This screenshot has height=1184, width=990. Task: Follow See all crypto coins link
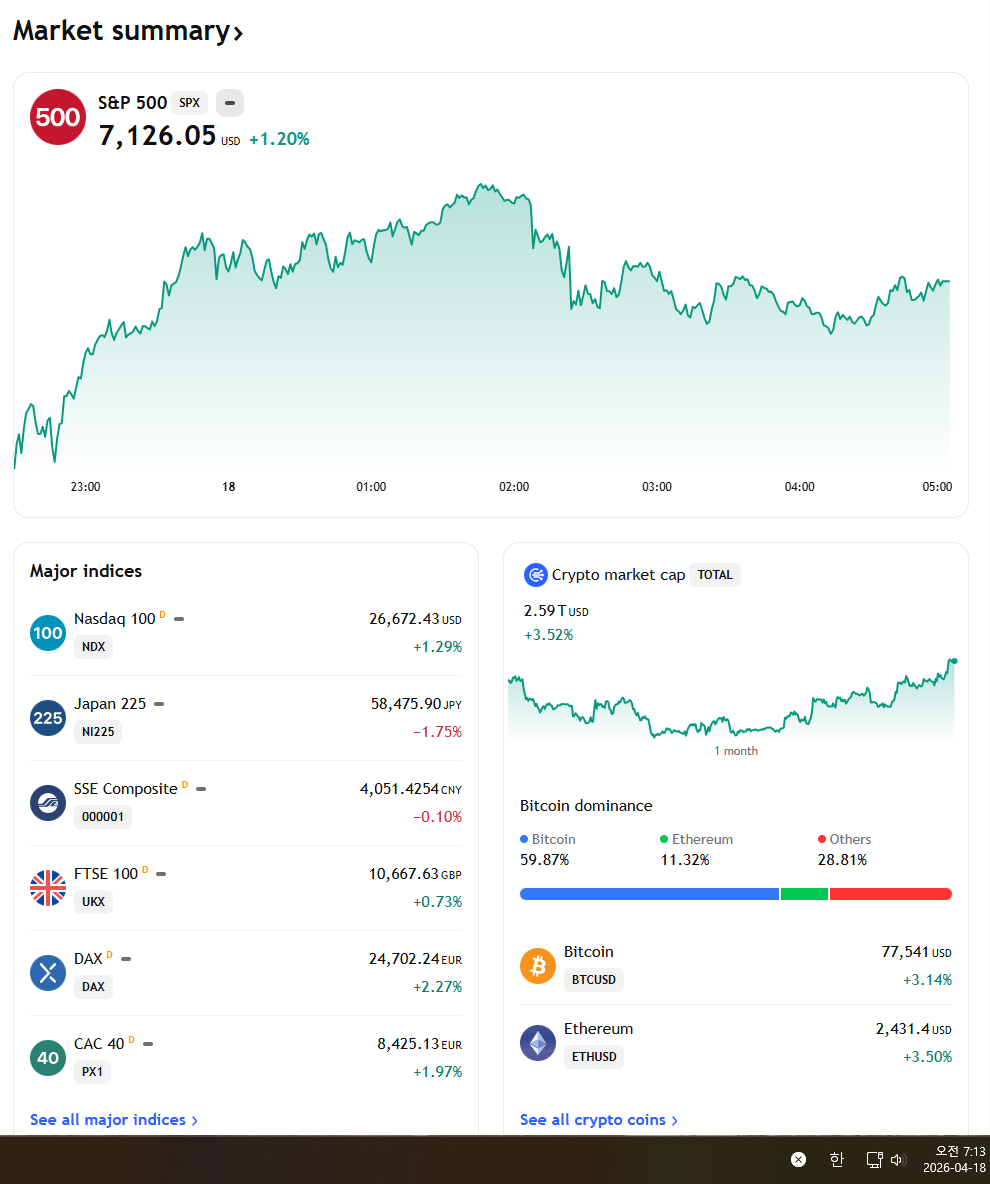[x=599, y=1120]
